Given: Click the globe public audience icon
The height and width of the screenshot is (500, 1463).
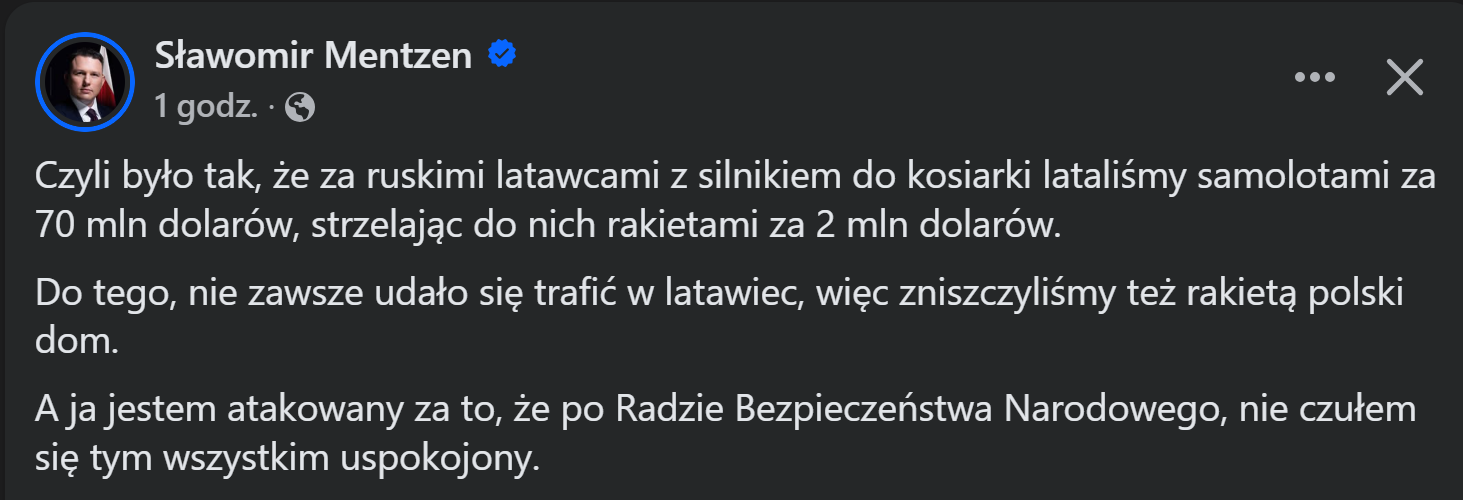Looking at the screenshot, I should click(x=300, y=107).
